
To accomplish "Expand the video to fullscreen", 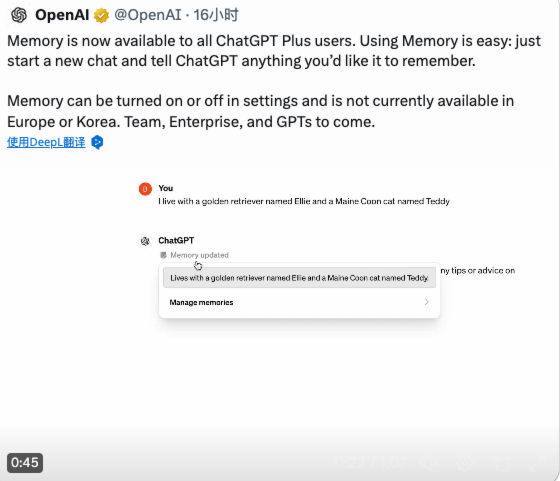I will click(x=538, y=464).
